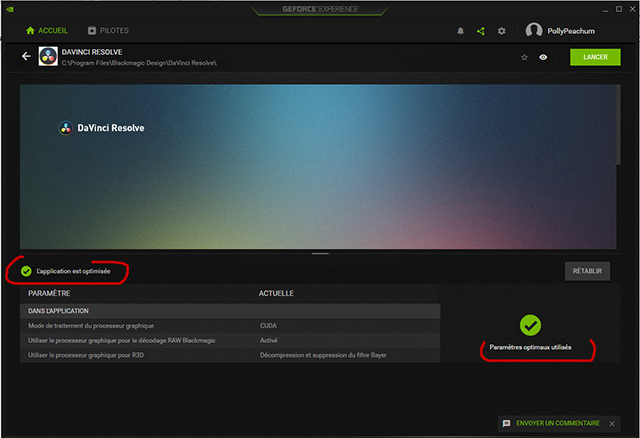
Task: Click the 'L'application est optimisée' status text
Action: click(x=73, y=271)
